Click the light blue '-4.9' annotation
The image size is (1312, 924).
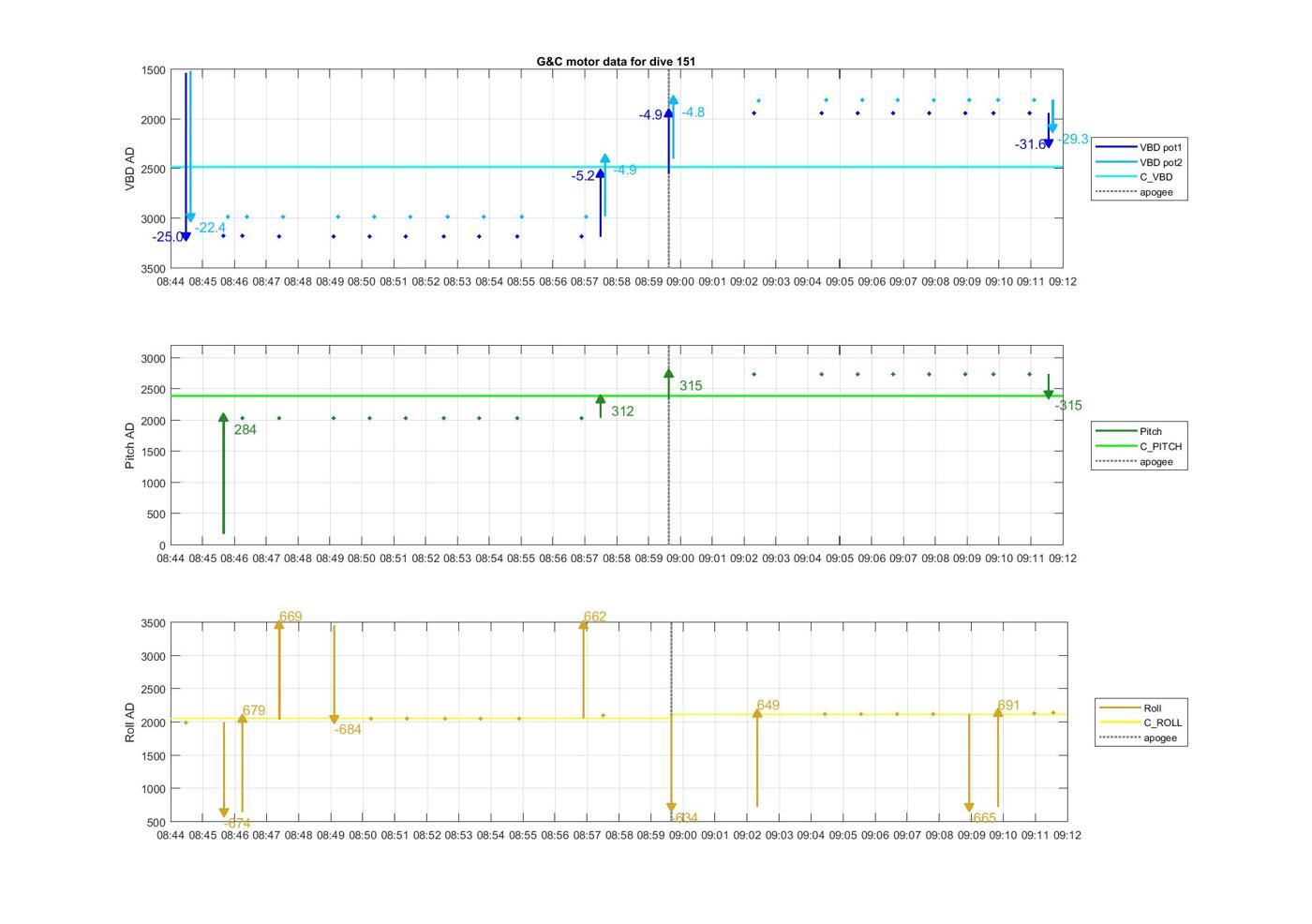tap(625, 171)
